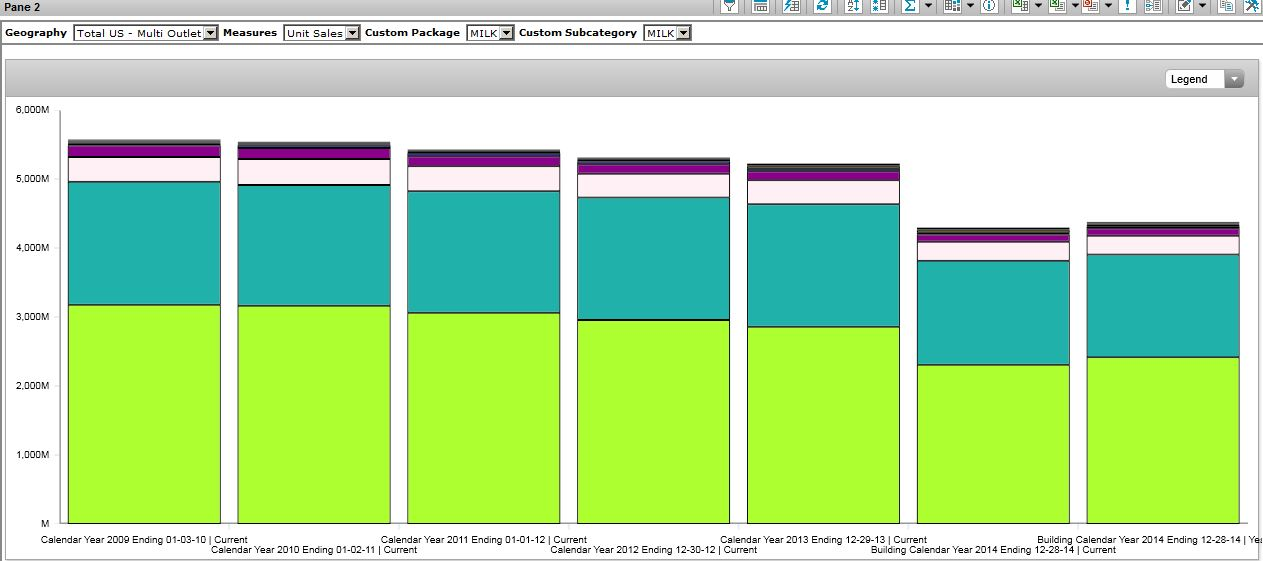The width and height of the screenshot is (1263, 561).
Task: Click the info circle icon
Action: (x=989, y=6)
